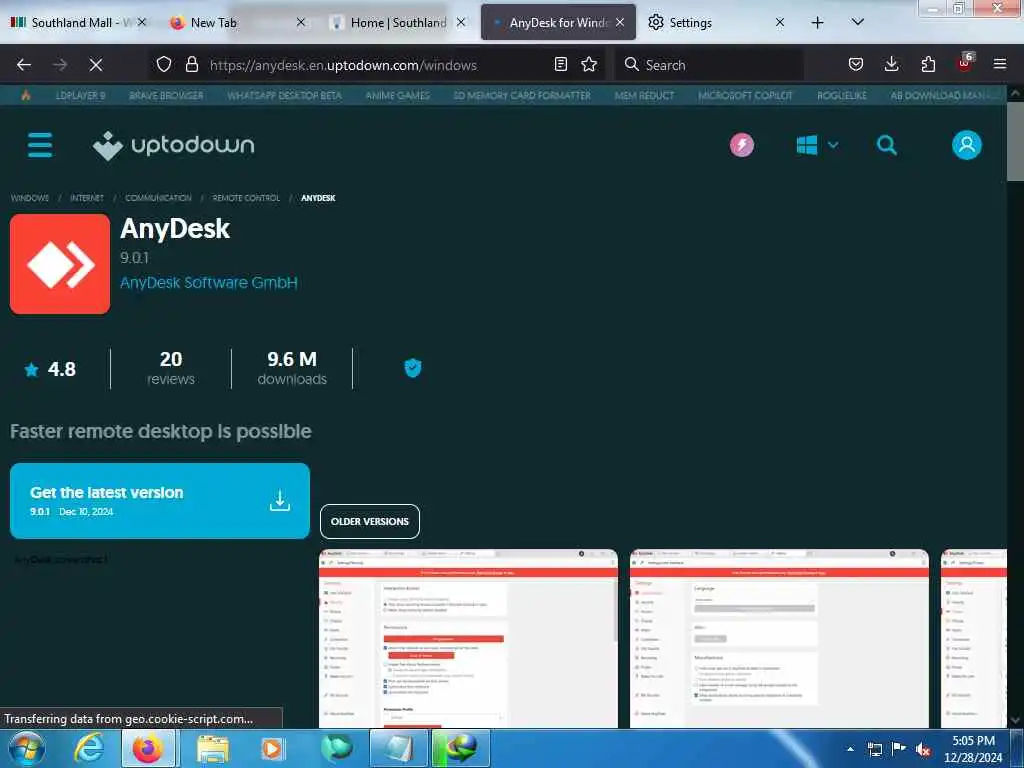Open the taskbar clock showing 5:05 PM

coord(972,749)
